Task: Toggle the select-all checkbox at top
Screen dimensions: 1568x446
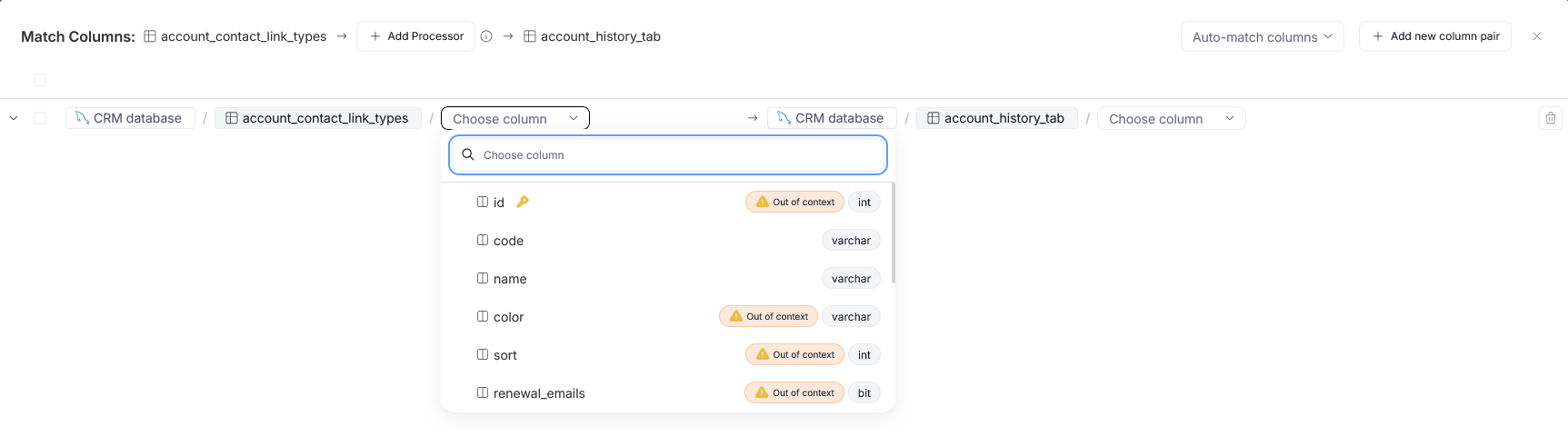Action: (x=40, y=80)
